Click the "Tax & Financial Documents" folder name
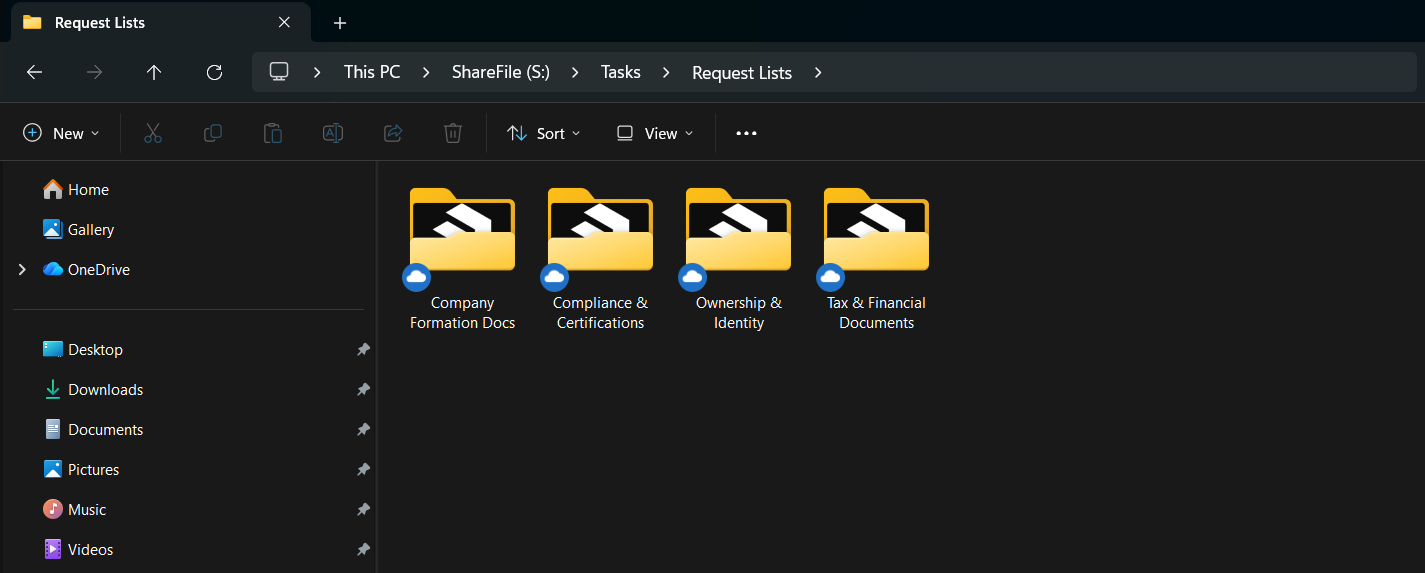 point(876,313)
